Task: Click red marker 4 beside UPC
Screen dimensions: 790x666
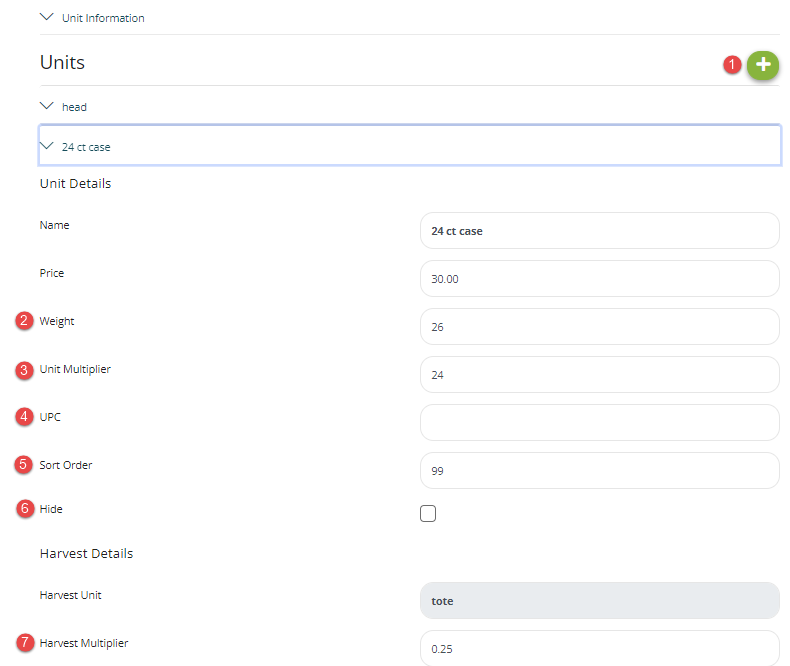Action: coord(24,417)
